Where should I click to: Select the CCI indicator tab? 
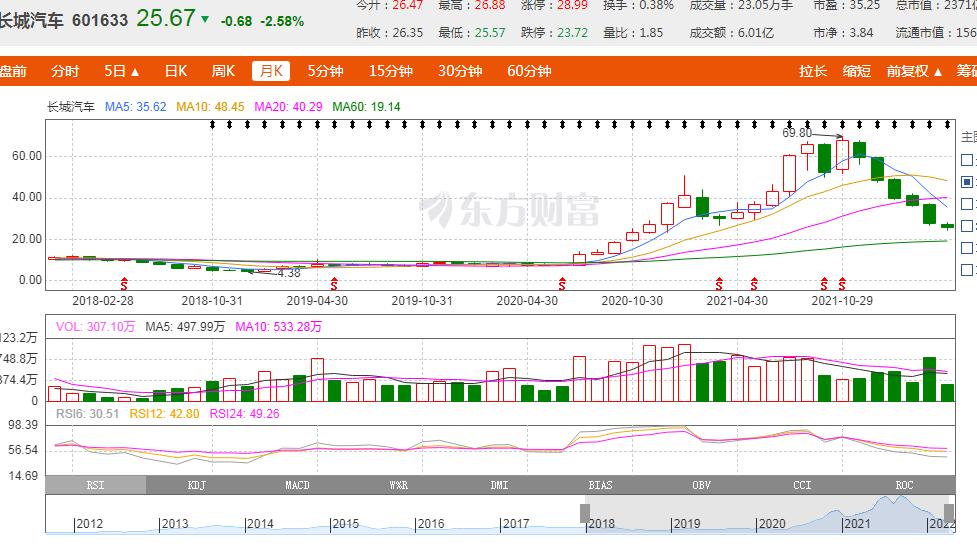803,485
